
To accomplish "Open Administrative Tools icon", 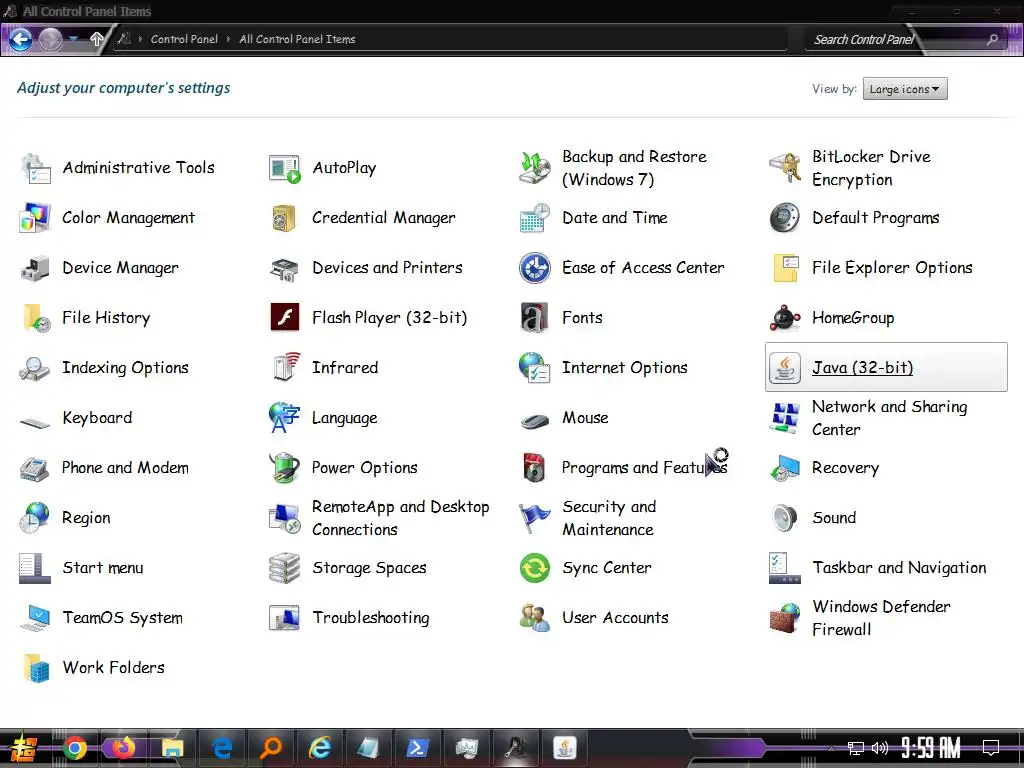I will pyautogui.click(x=35, y=168).
